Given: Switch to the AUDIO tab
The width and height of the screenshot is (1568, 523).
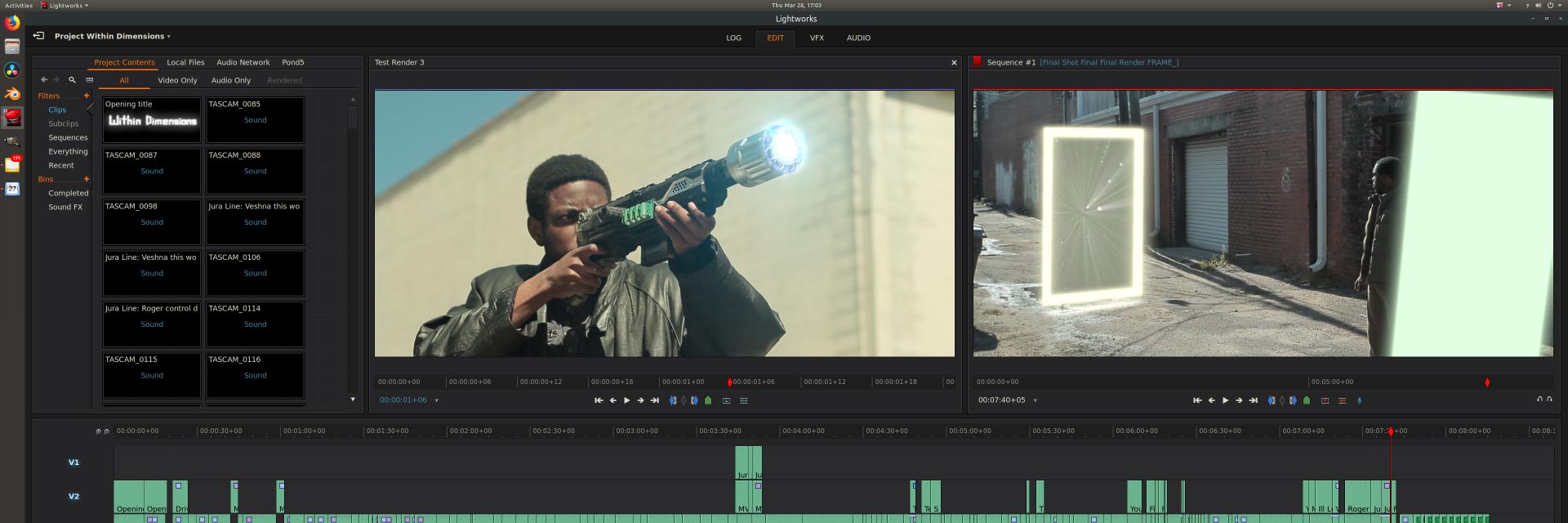Looking at the screenshot, I should 858,38.
